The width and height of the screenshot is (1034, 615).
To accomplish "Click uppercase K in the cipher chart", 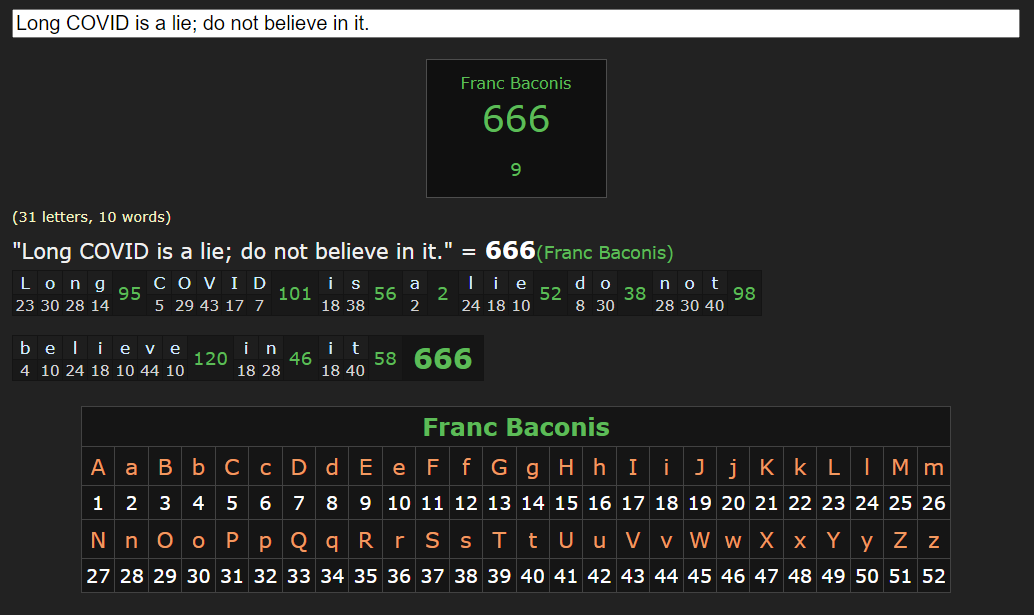I will click(x=766, y=467).
